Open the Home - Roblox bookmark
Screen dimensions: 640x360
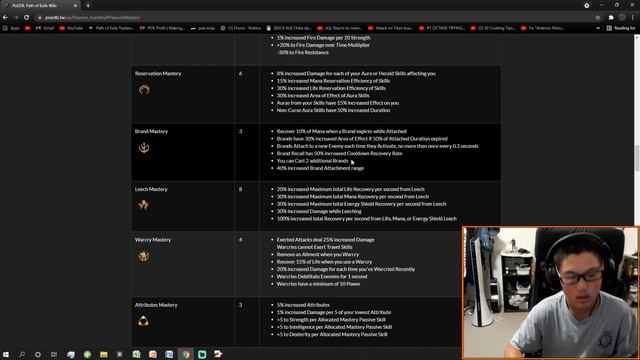tap(241, 28)
